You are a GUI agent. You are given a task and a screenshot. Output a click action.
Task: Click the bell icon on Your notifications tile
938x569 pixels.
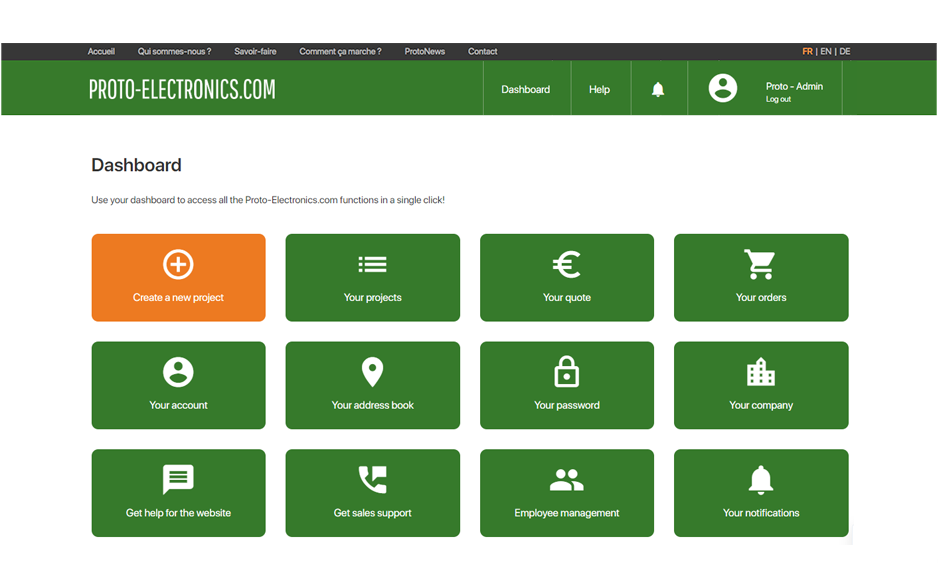760,480
